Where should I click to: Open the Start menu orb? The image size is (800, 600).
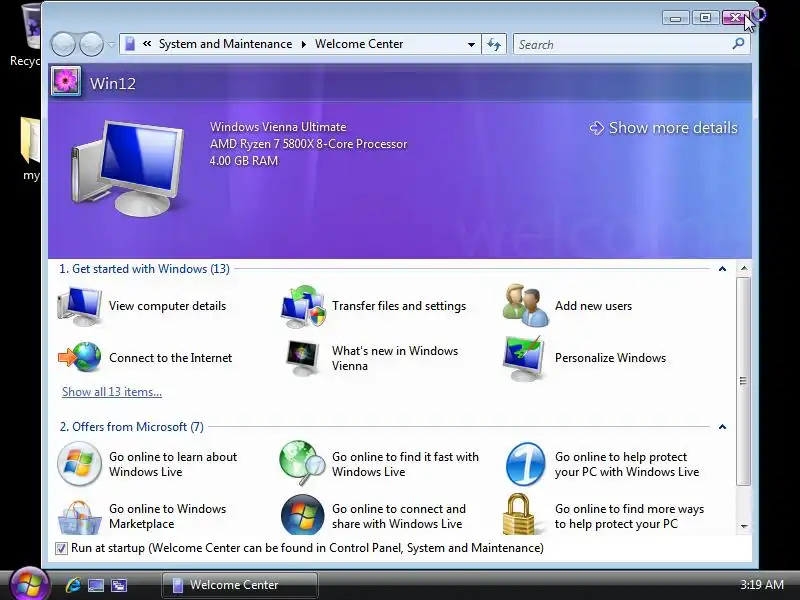click(x=29, y=584)
